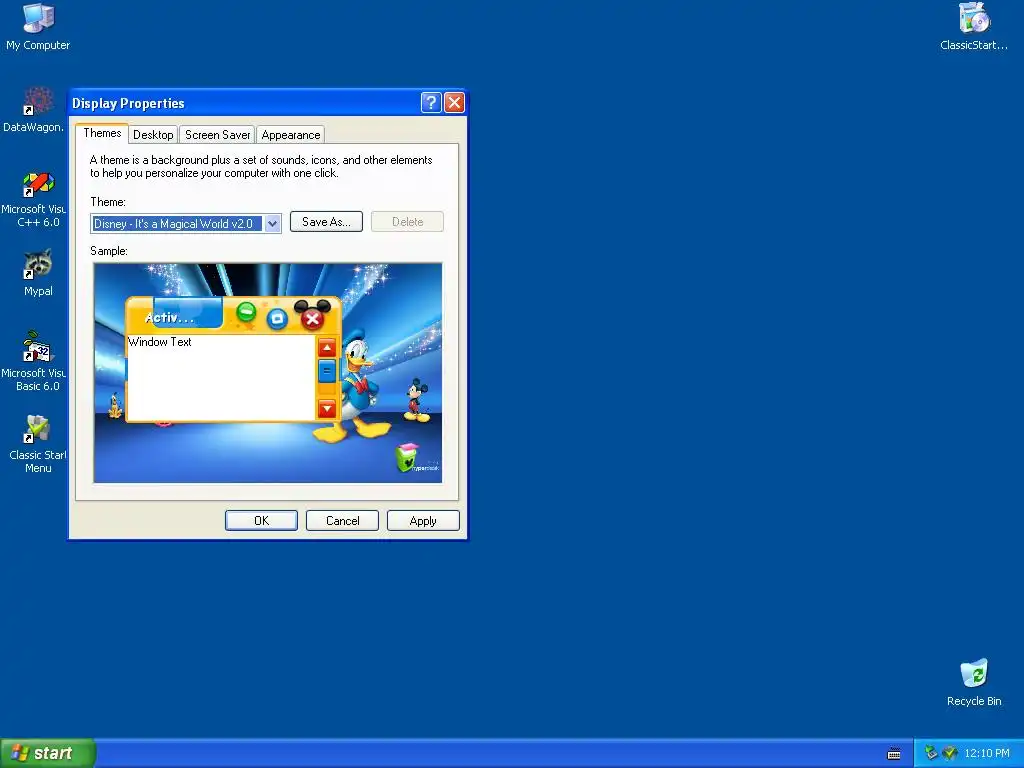Open My Computer desktop icon
Image resolution: width=1024 pixels, height=768 pixels.
coord(38,26)
